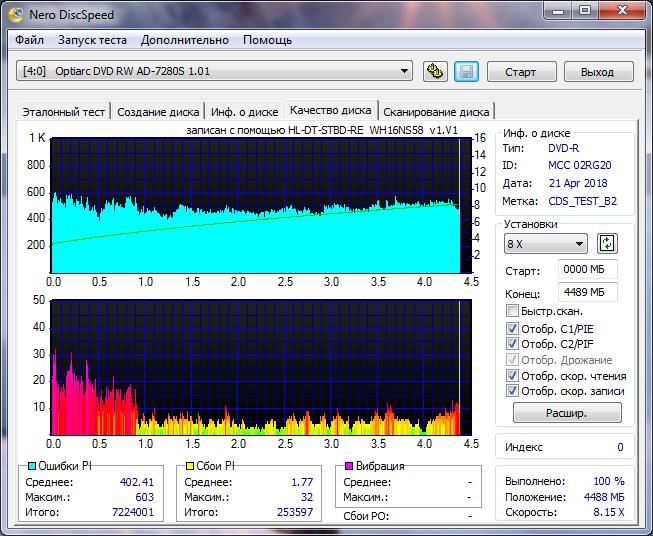Click the magenta Вибрация legend square
This screenshot has height=536, width=653.
coord(348,467)
